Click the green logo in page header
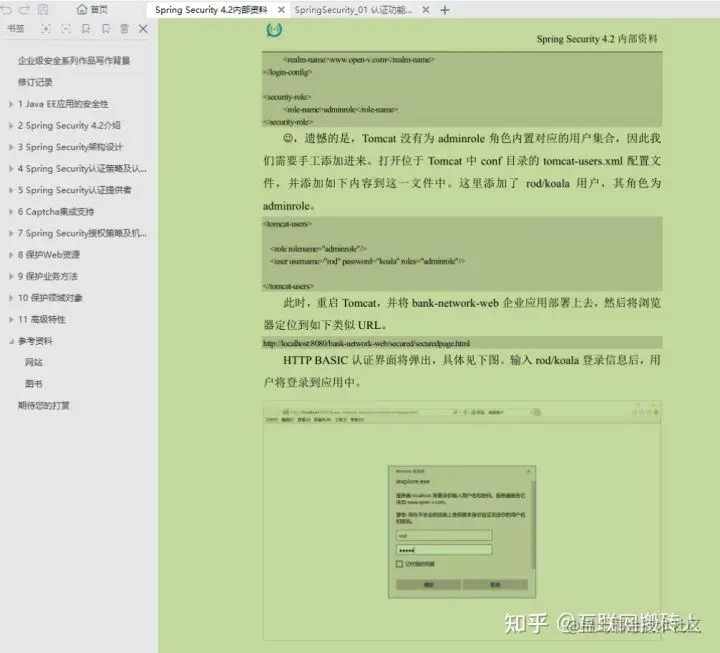 pyautogui.click(x=274, y=30)
